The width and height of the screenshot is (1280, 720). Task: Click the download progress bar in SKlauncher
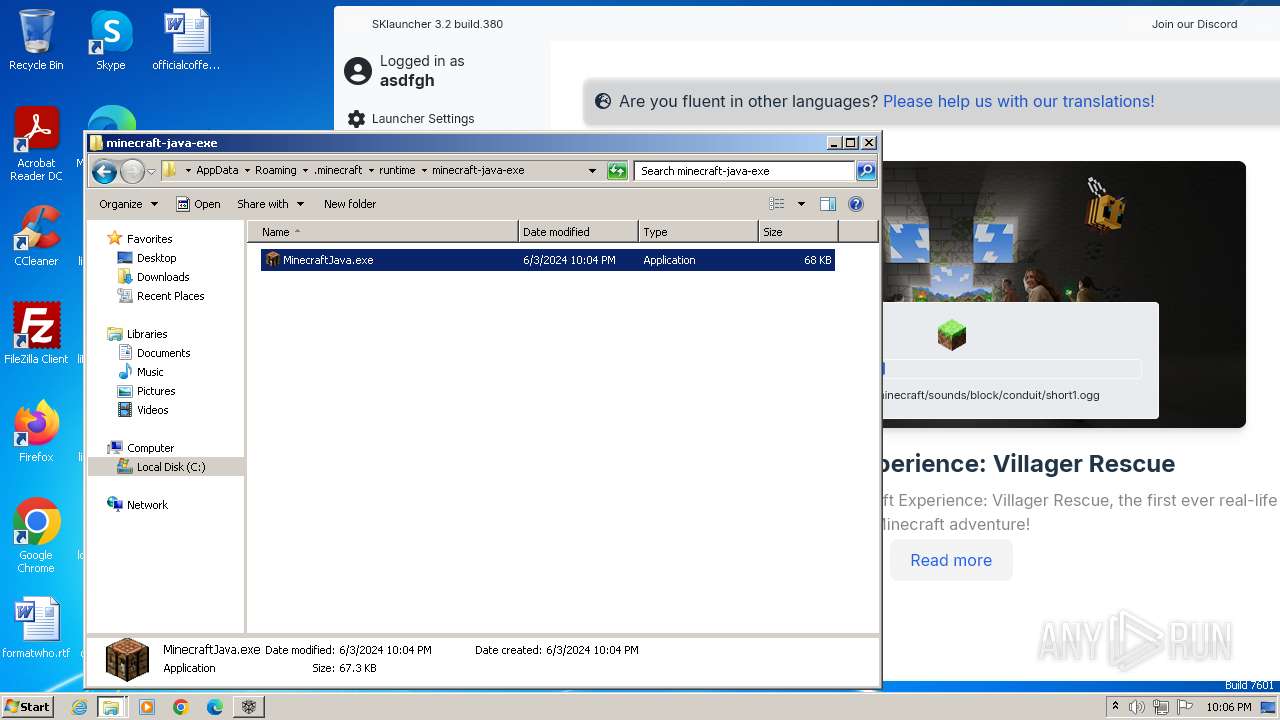(1010, 369)
